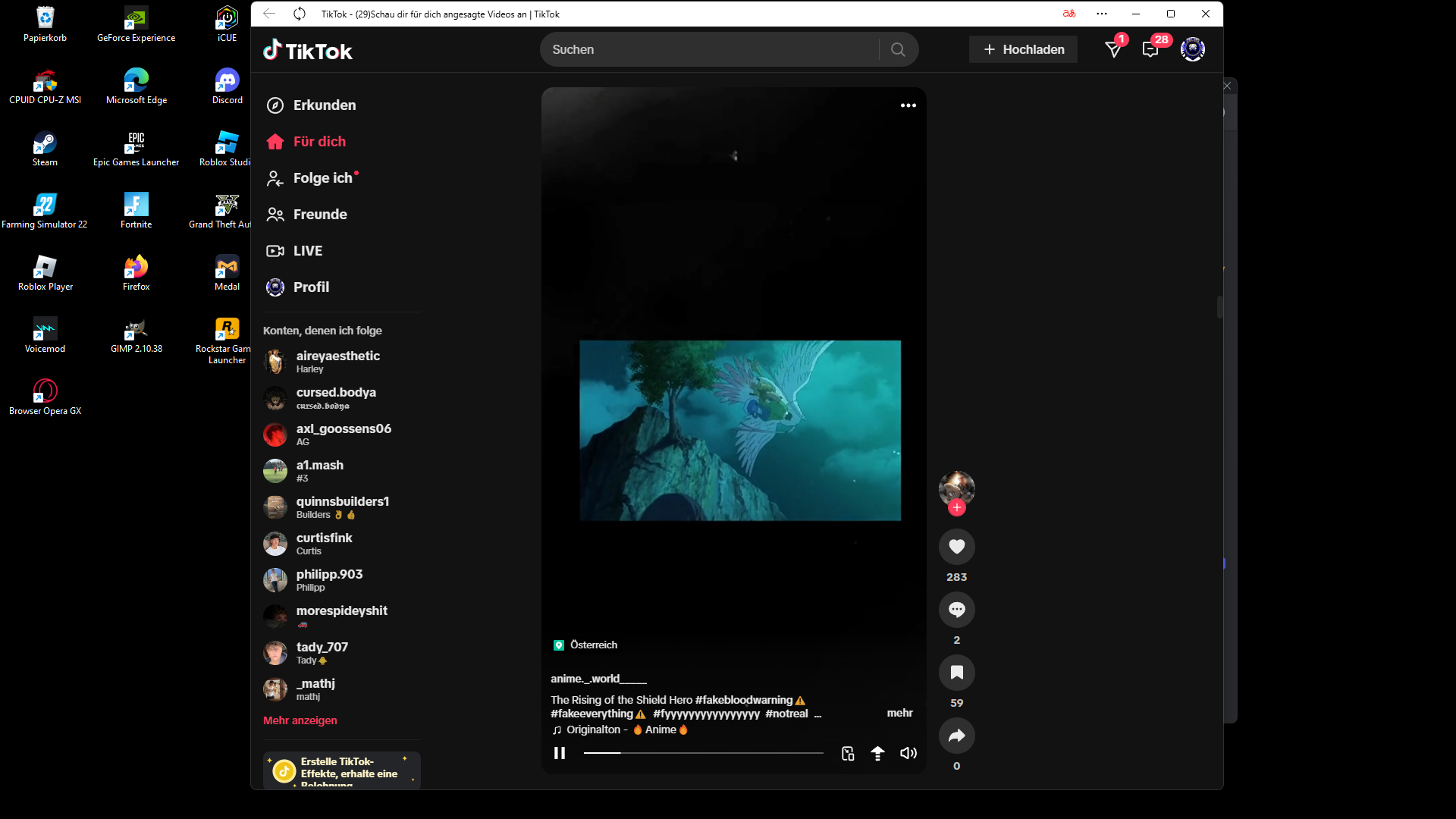The height and width of the screenshot is (819, 1456).
Task: Launch Farming Simulator 22 shortcut
Action: tap(45, 211)
